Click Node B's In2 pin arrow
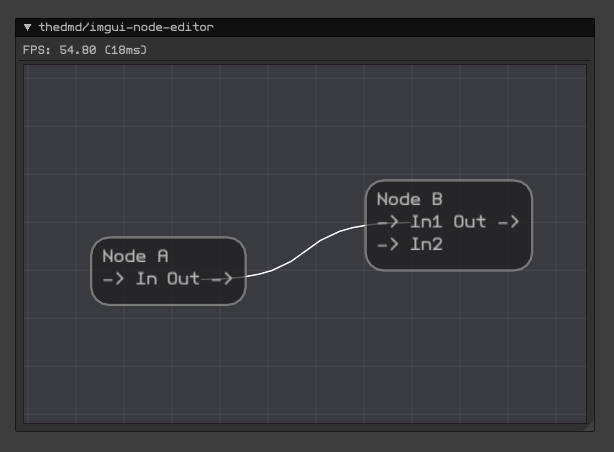The width and height of the screenshot is (614, 452). [388, 244]
